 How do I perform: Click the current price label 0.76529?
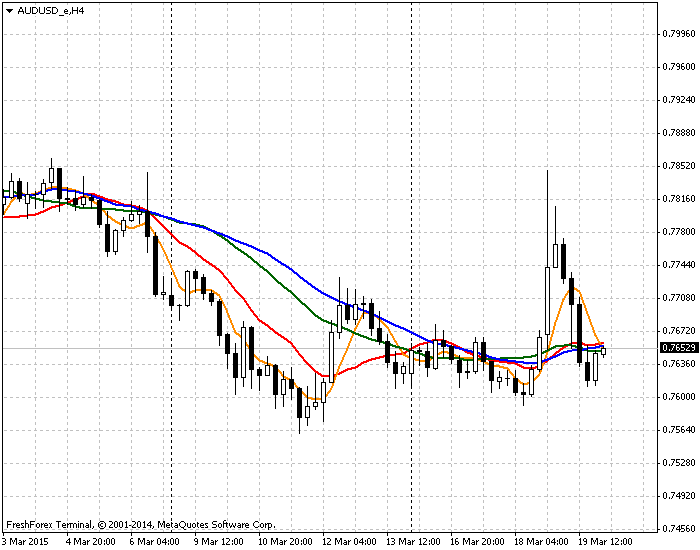click(x=679, y=348)
